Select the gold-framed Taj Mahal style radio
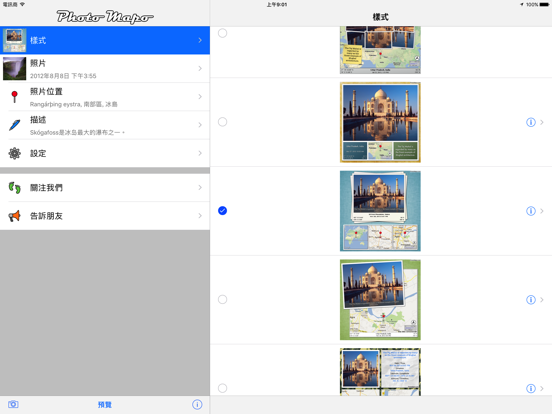 pyautogui.click(x=222, y=122)
